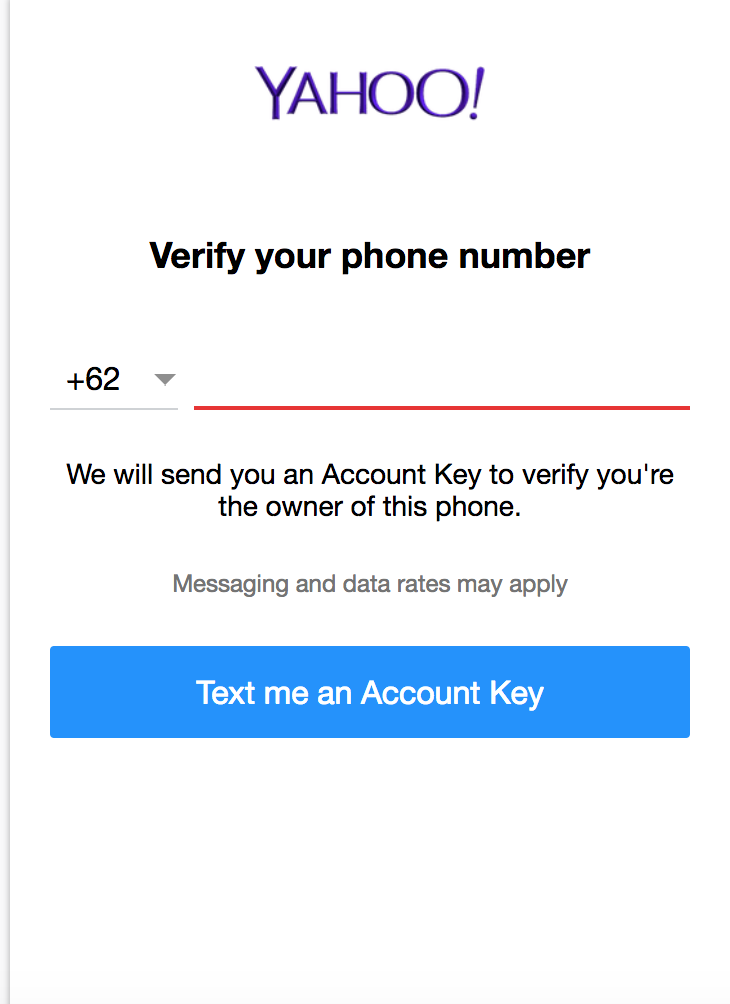Click the double-O letters in Yahoo logo
730x1004 pixels.
(x=425, y=93)
